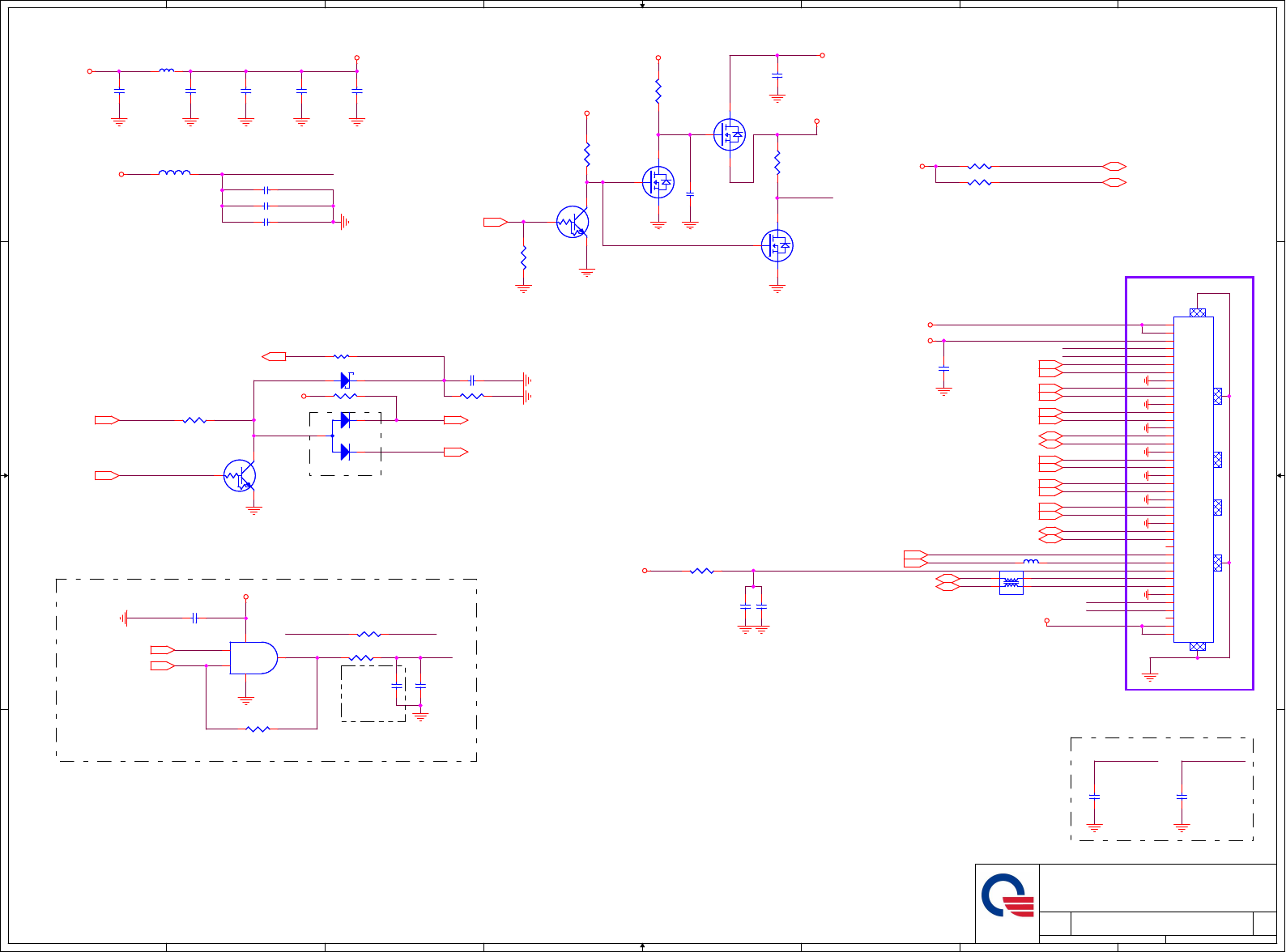Select the topmost MOSFET symbol
The width and height of the screenshot is (1286, 952).
730,134
